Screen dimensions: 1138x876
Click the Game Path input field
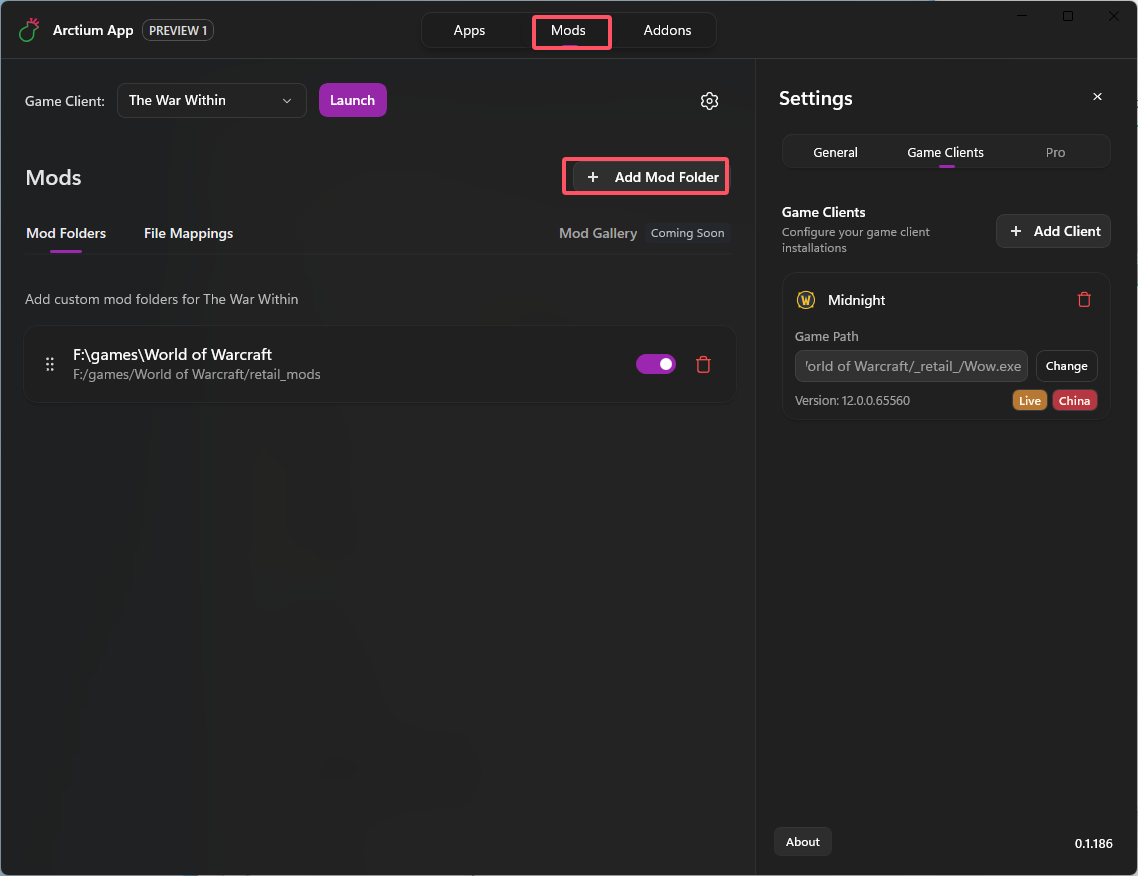912,366
